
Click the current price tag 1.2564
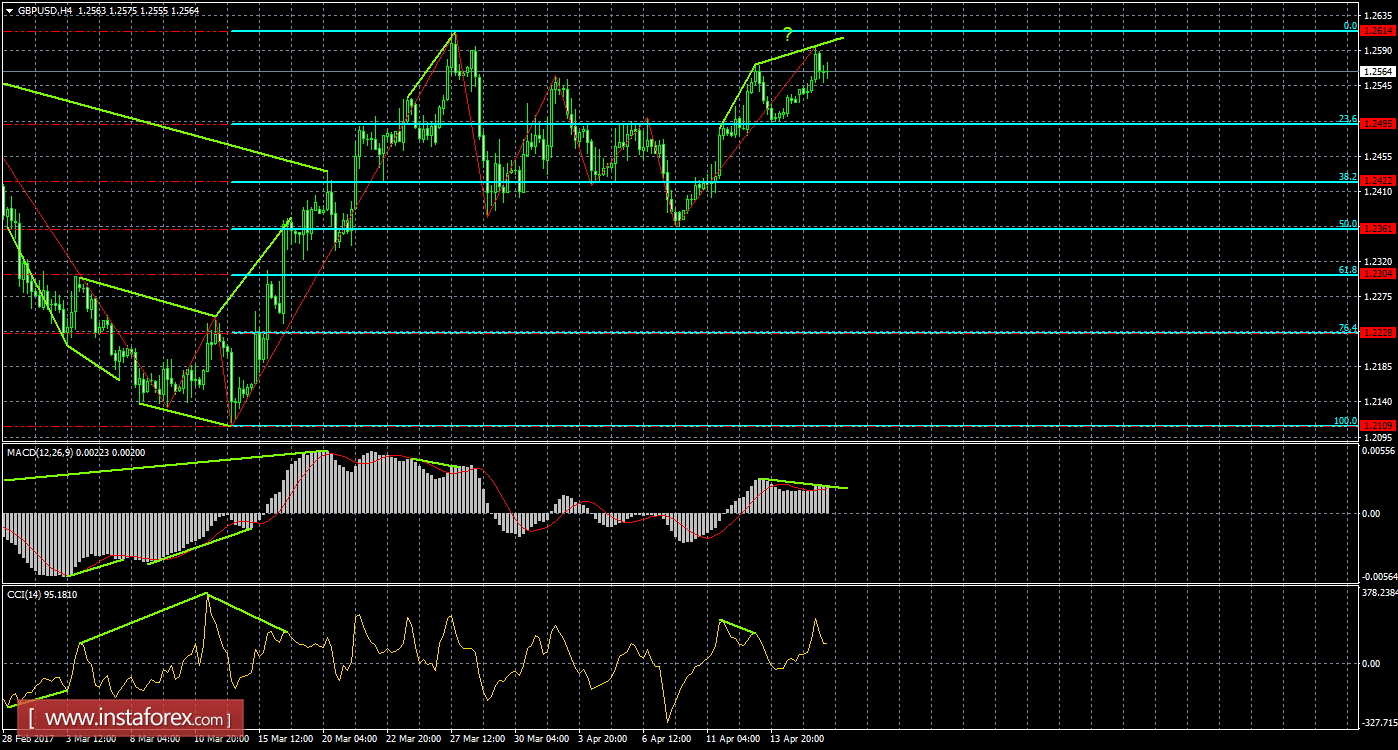coord(1377,71)
